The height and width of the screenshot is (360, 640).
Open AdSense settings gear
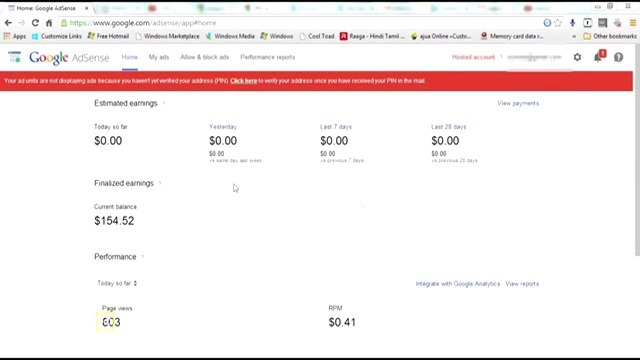[577, 57]
